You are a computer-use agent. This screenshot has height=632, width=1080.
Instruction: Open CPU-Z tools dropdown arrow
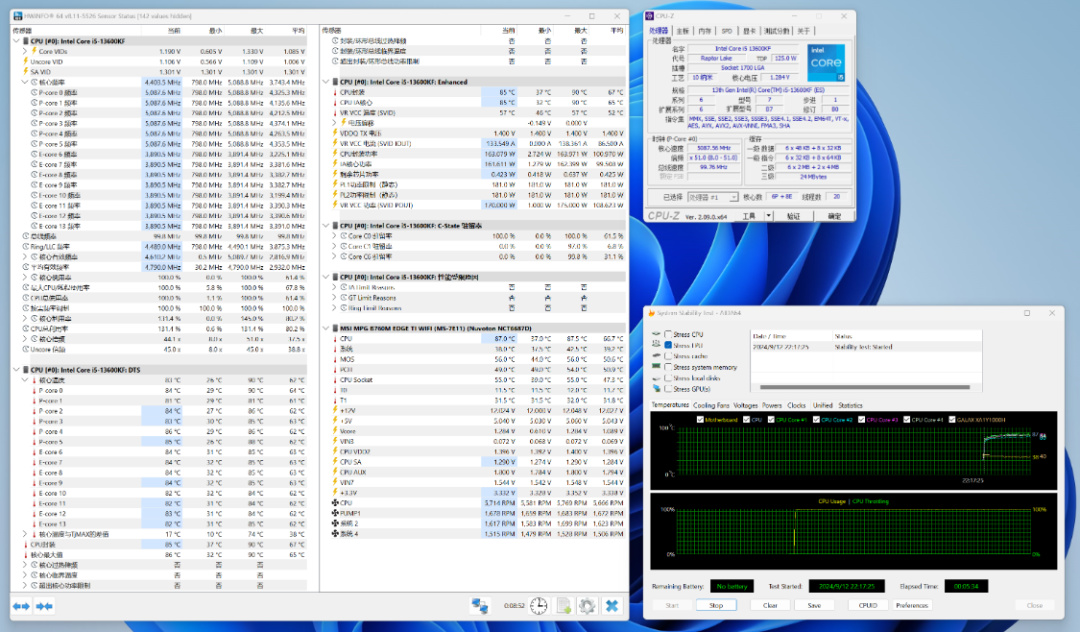tap(770, 216)
